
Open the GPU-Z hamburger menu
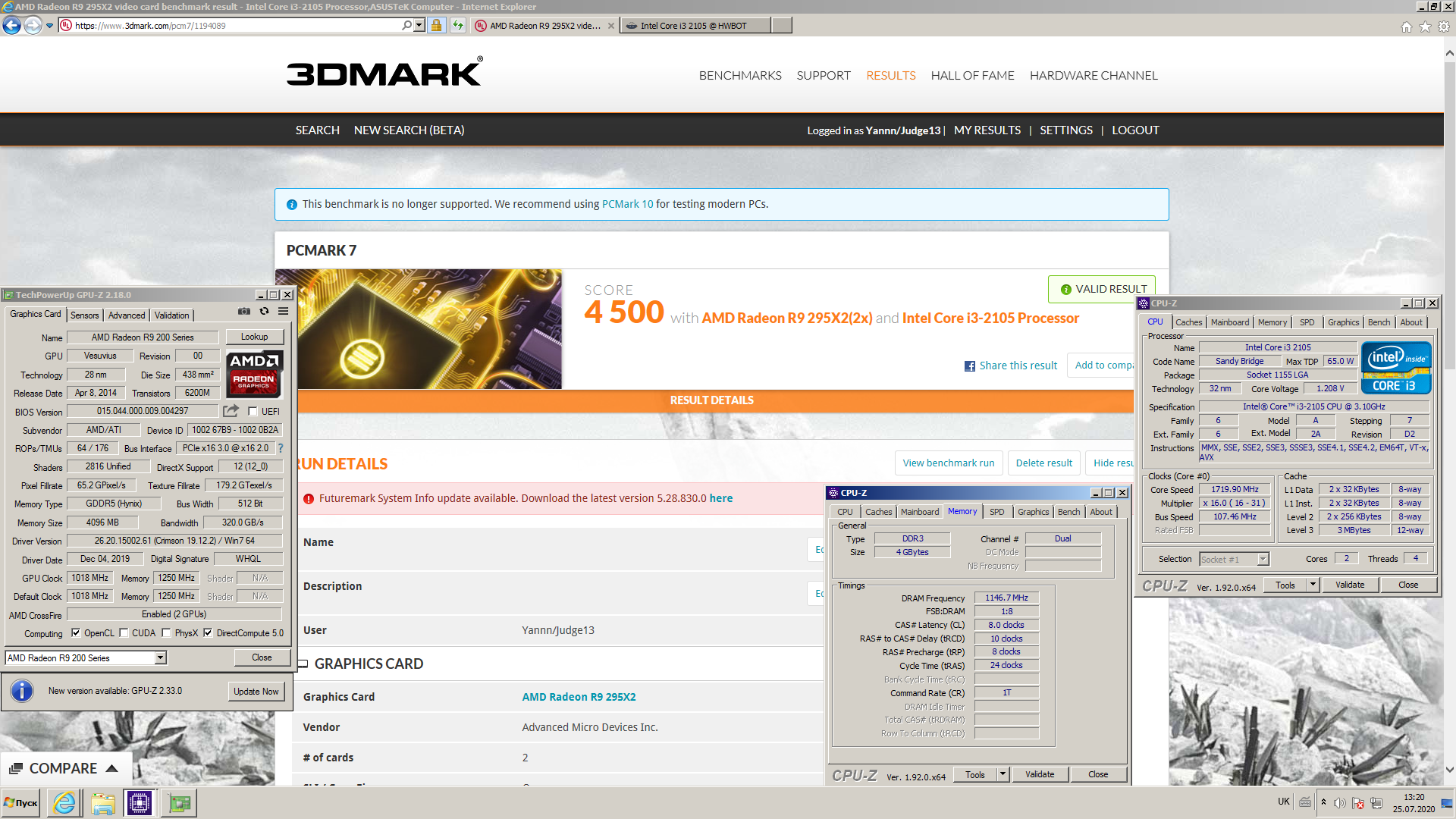tap(283, 312)
